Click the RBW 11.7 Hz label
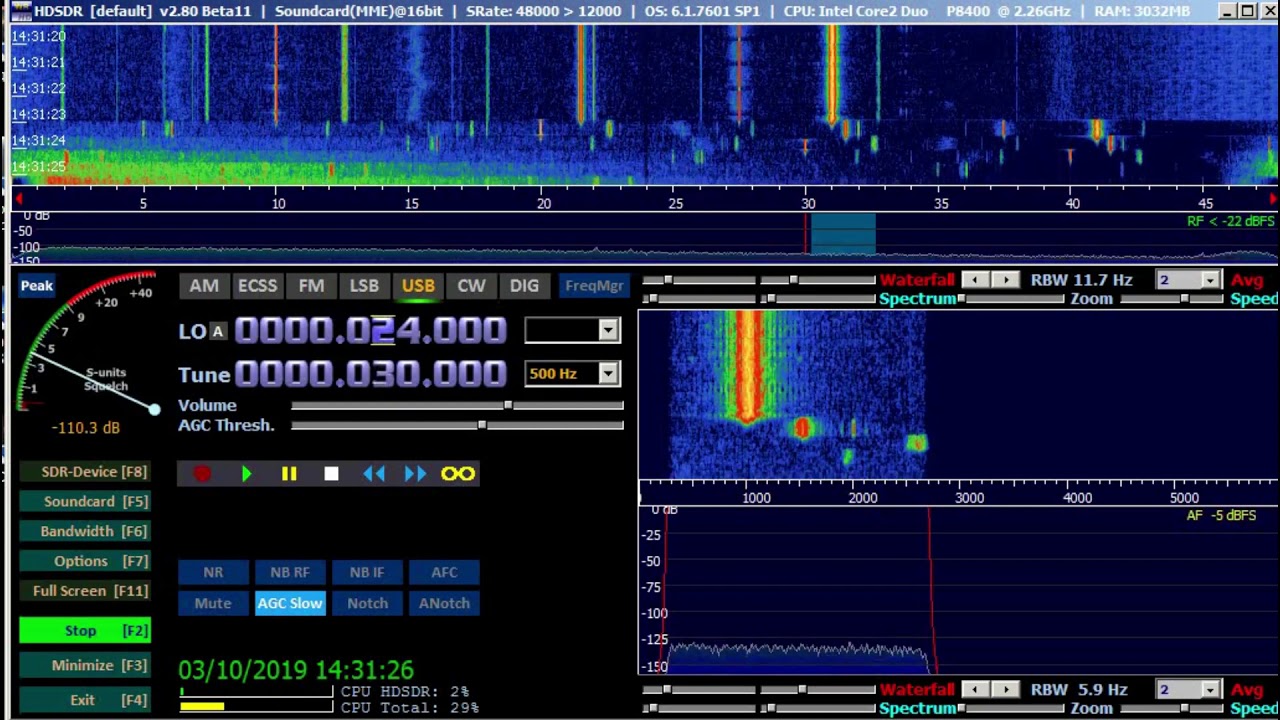 1082,280
